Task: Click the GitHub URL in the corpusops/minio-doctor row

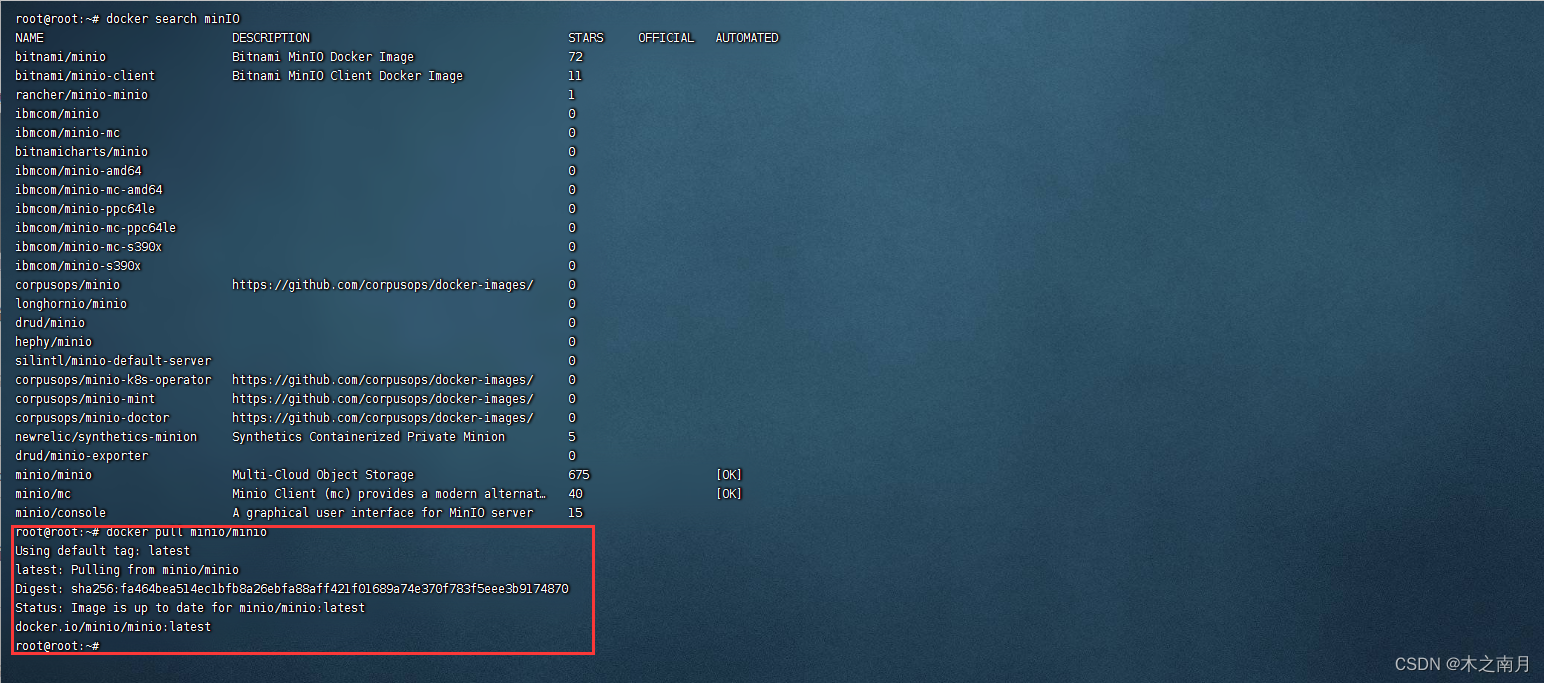Action: click(383, 418)
